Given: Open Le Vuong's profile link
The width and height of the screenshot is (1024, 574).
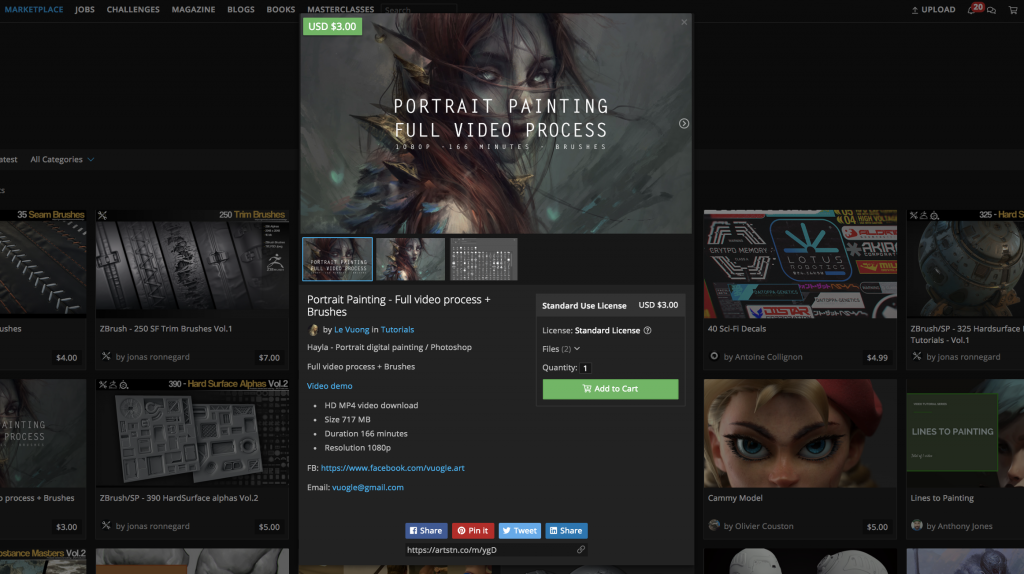Looking at the screenshot, I should pos(351,330).
